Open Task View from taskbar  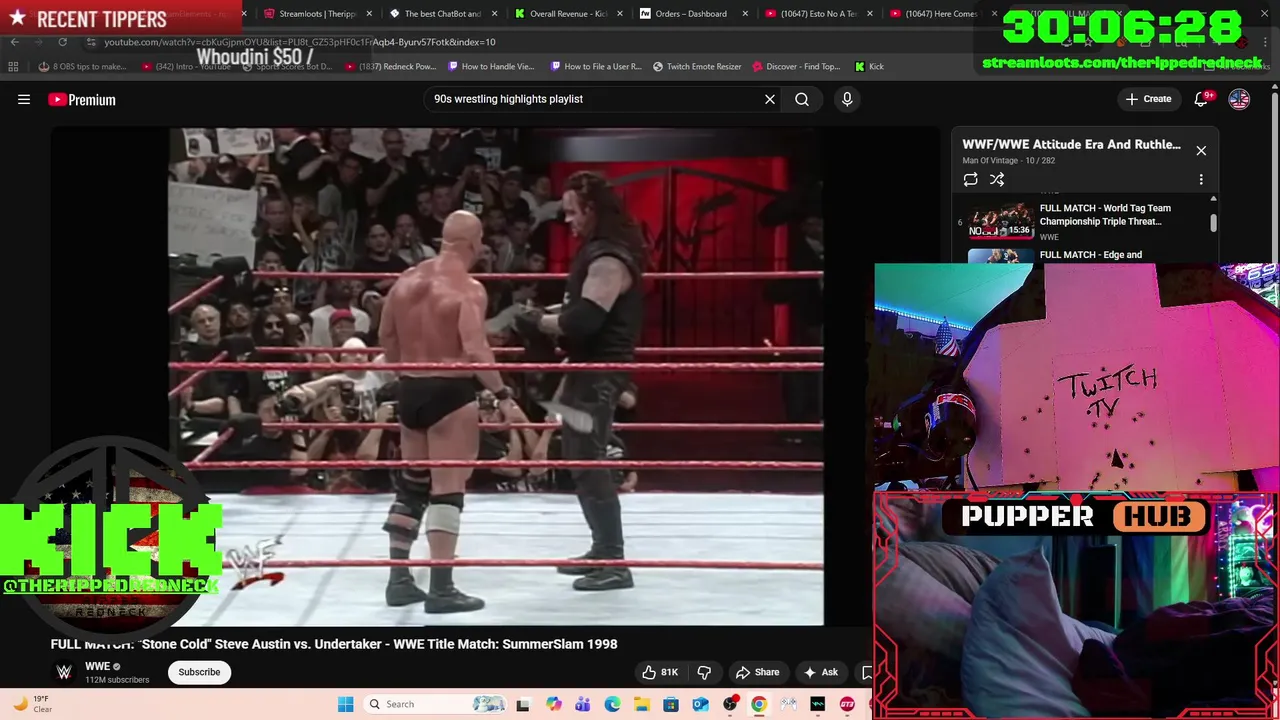click(522, 704)
